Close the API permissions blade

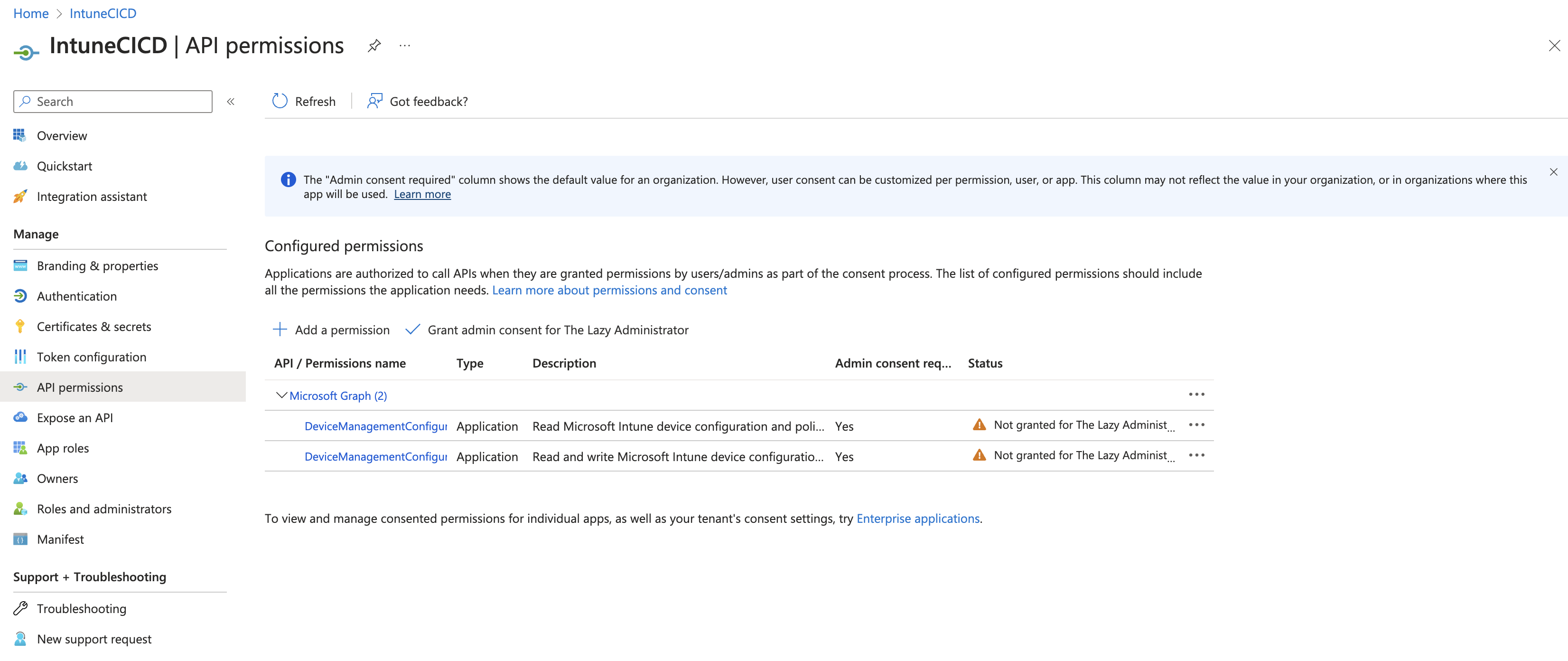1554,46
